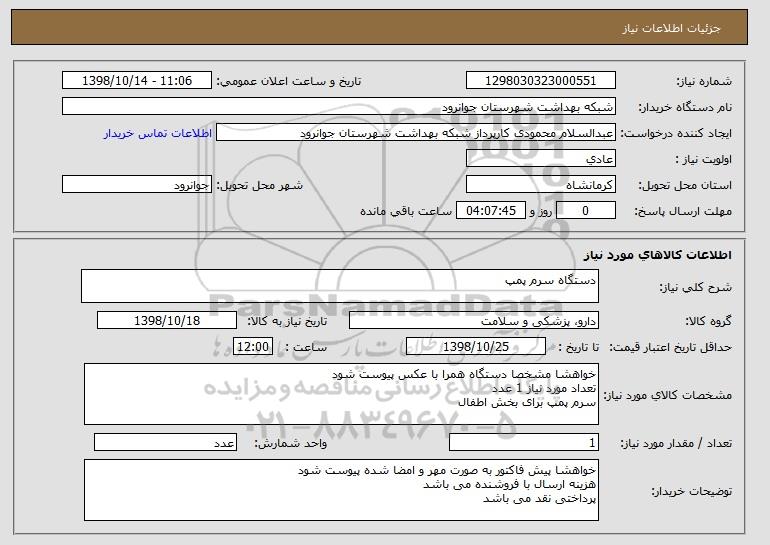Screen dimensions: 770x545
Task: Click label استان محل تحویل
Action: (x=685, y=185)
